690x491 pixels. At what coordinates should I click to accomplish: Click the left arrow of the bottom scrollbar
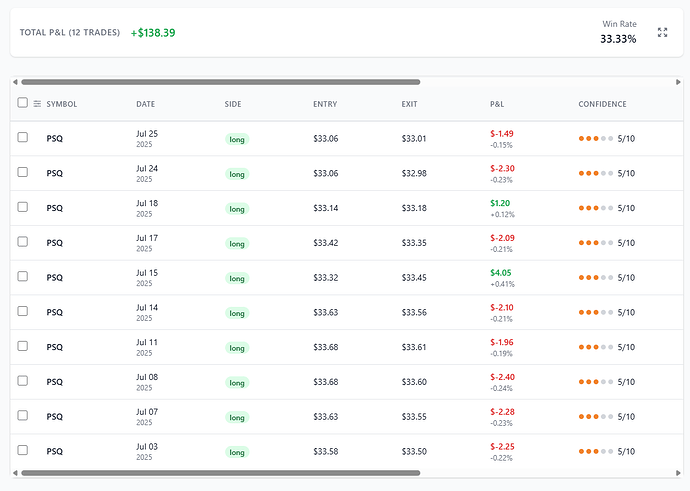tap(15, 473)
